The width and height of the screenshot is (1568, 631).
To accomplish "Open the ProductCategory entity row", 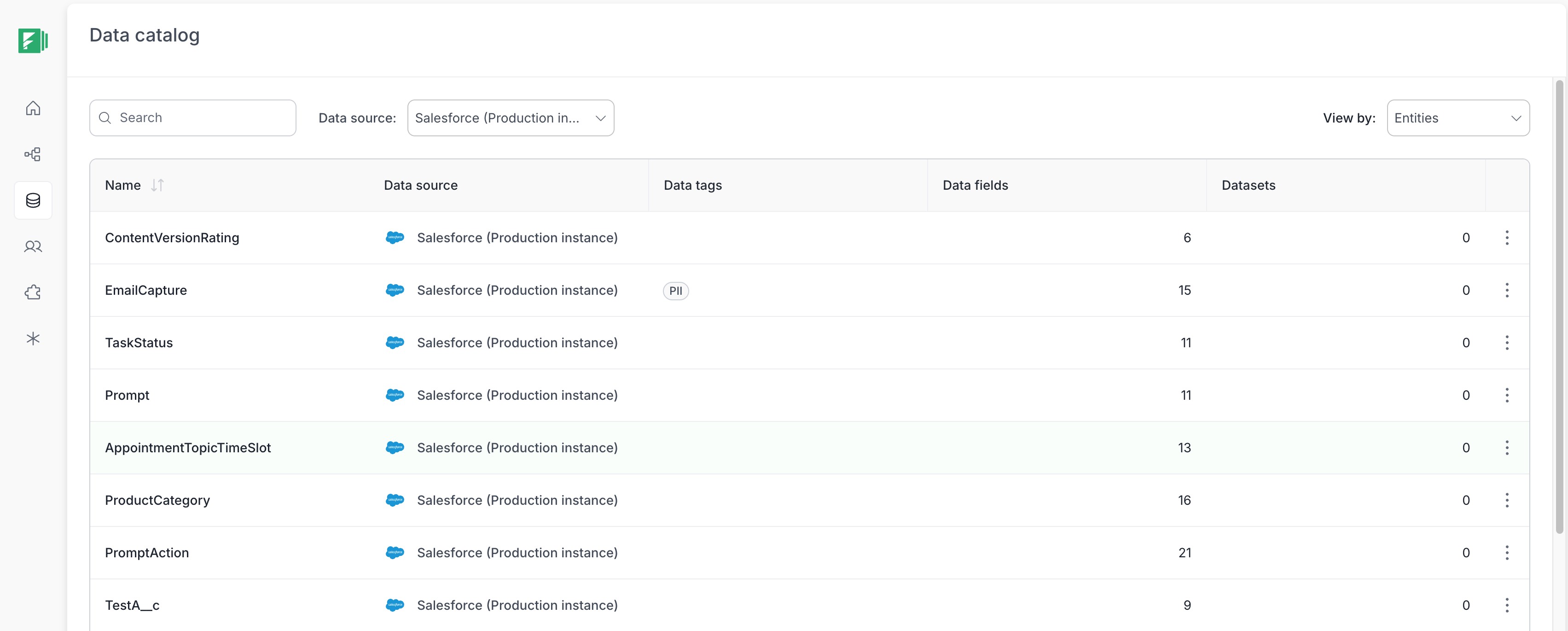I will click(157, 501).
